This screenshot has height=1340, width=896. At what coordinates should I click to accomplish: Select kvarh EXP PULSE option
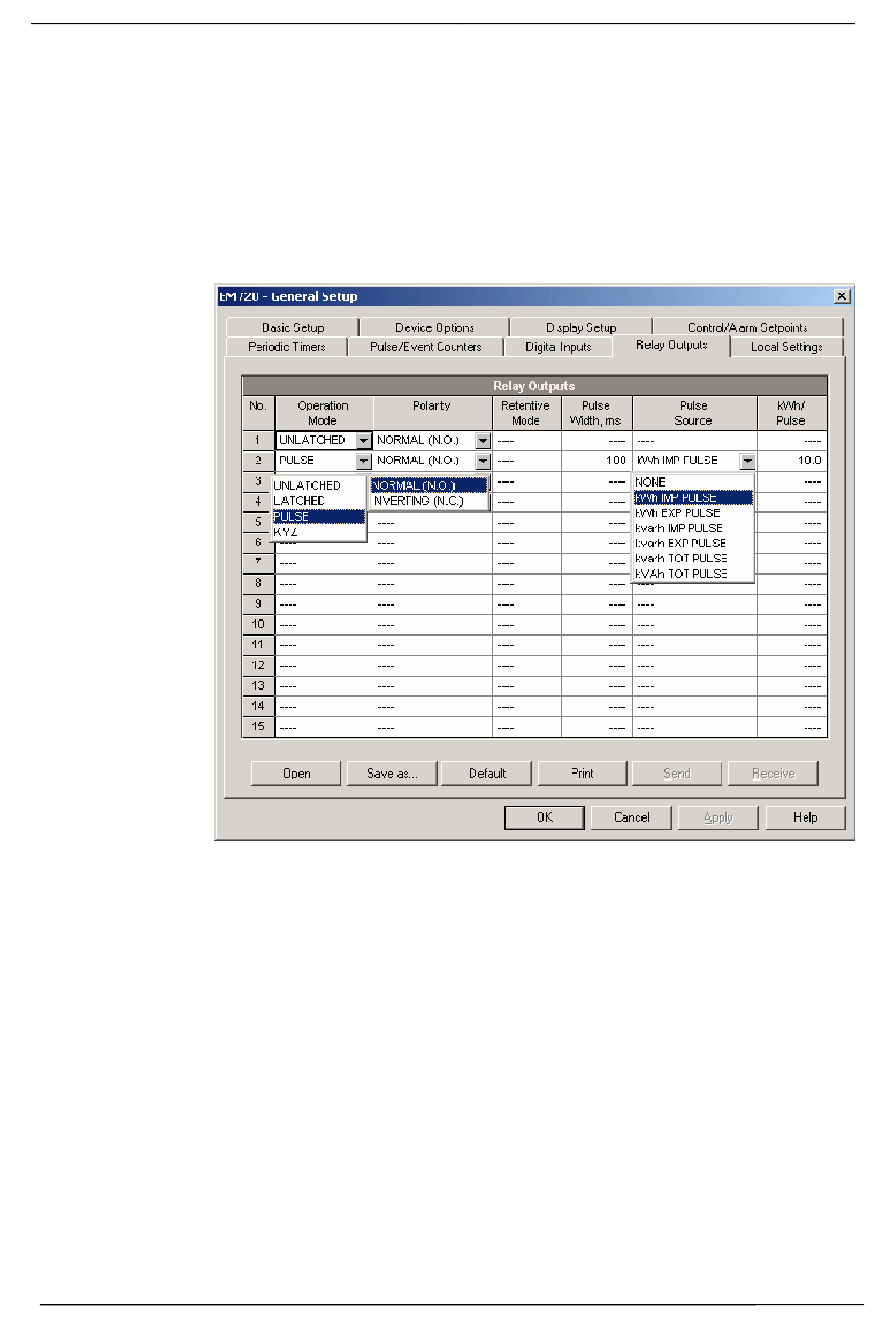coord(692,543)
